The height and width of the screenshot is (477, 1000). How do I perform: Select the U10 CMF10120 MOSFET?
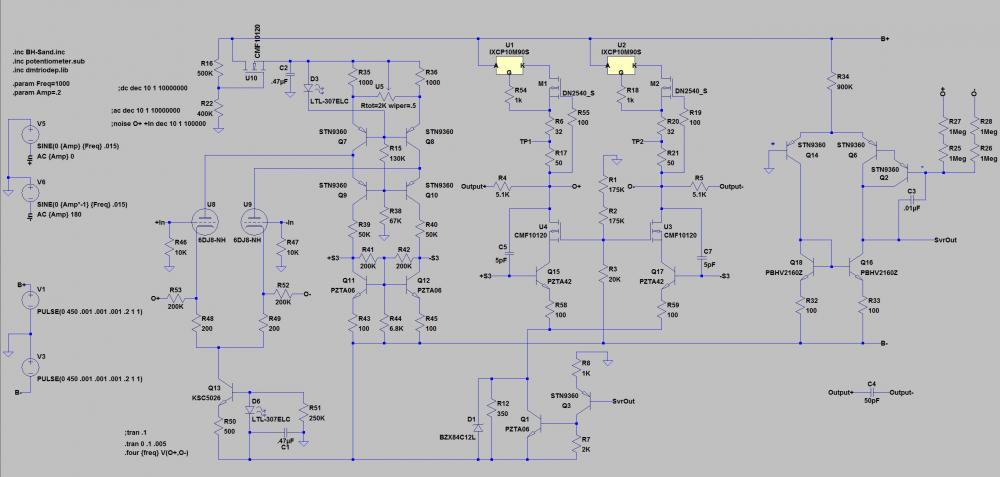point(255,66)
